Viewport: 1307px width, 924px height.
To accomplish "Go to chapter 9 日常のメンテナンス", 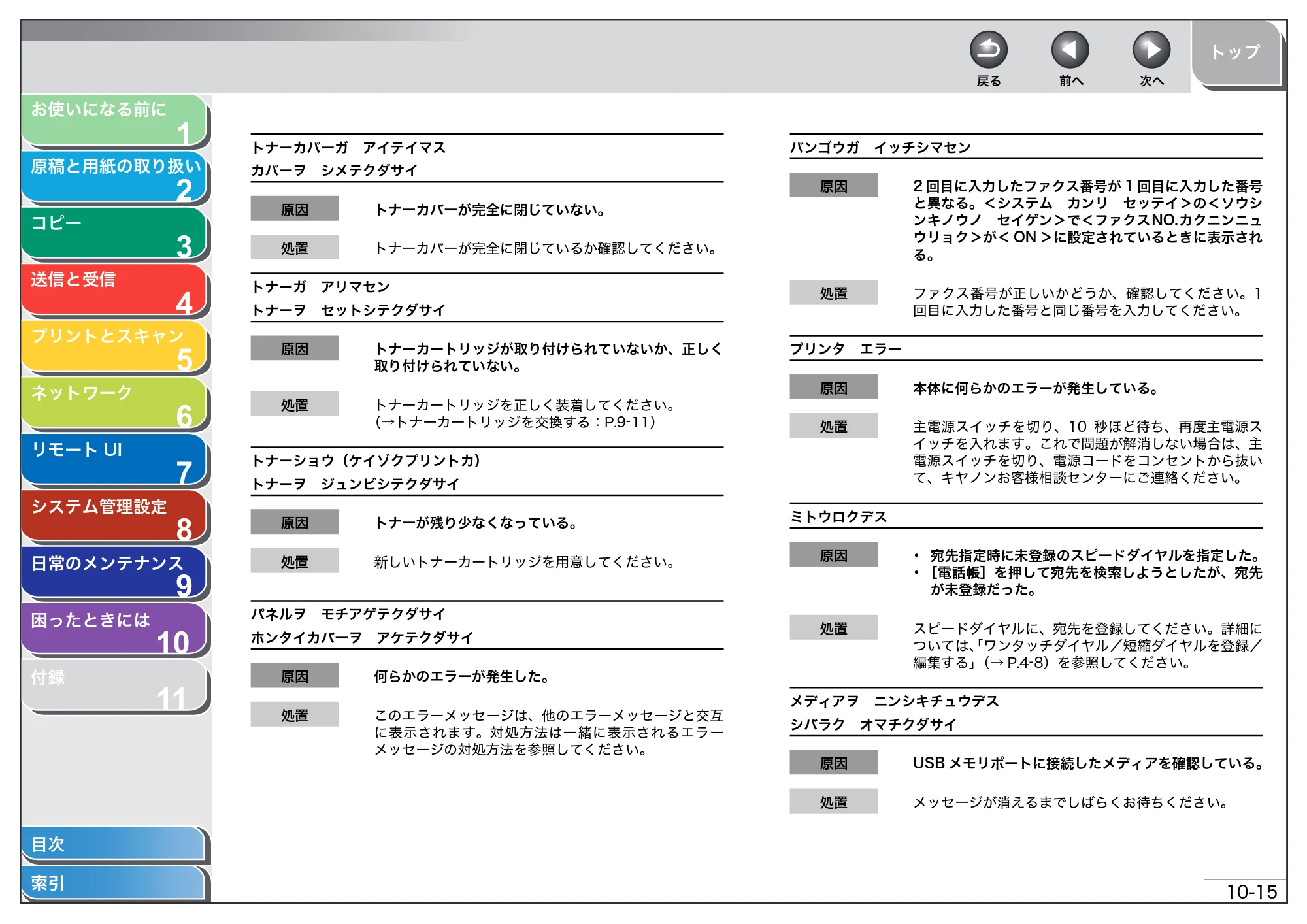I will pyautogui.click(x=114, y=574).
